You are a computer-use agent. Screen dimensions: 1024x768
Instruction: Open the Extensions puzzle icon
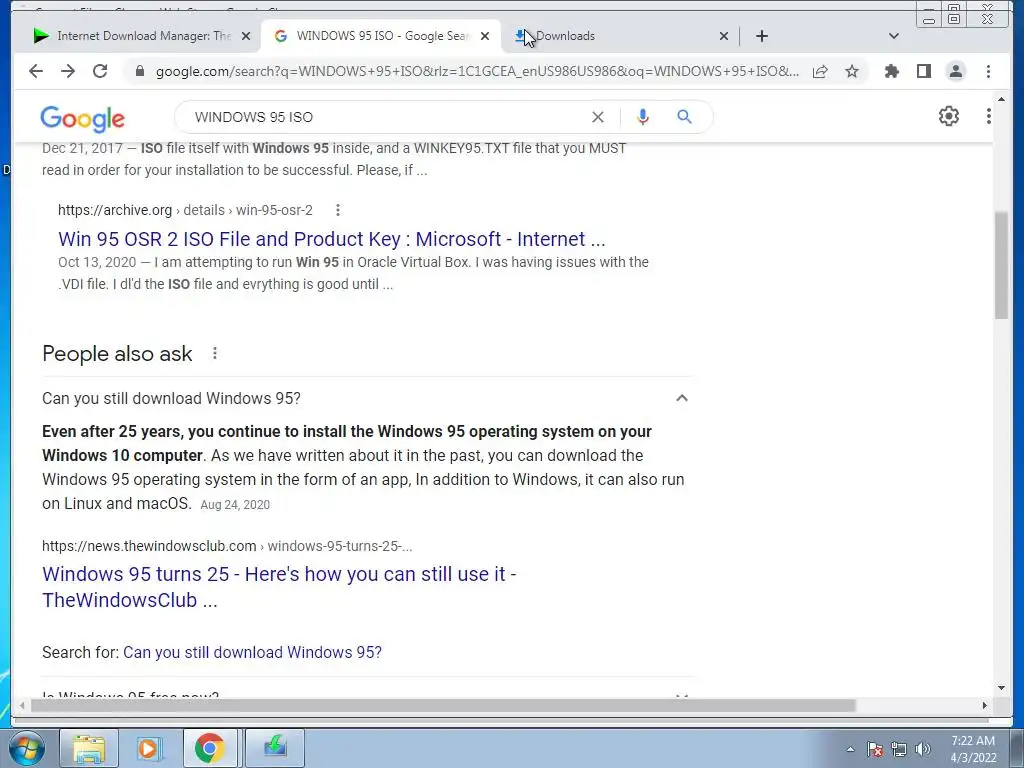point(891,71)
